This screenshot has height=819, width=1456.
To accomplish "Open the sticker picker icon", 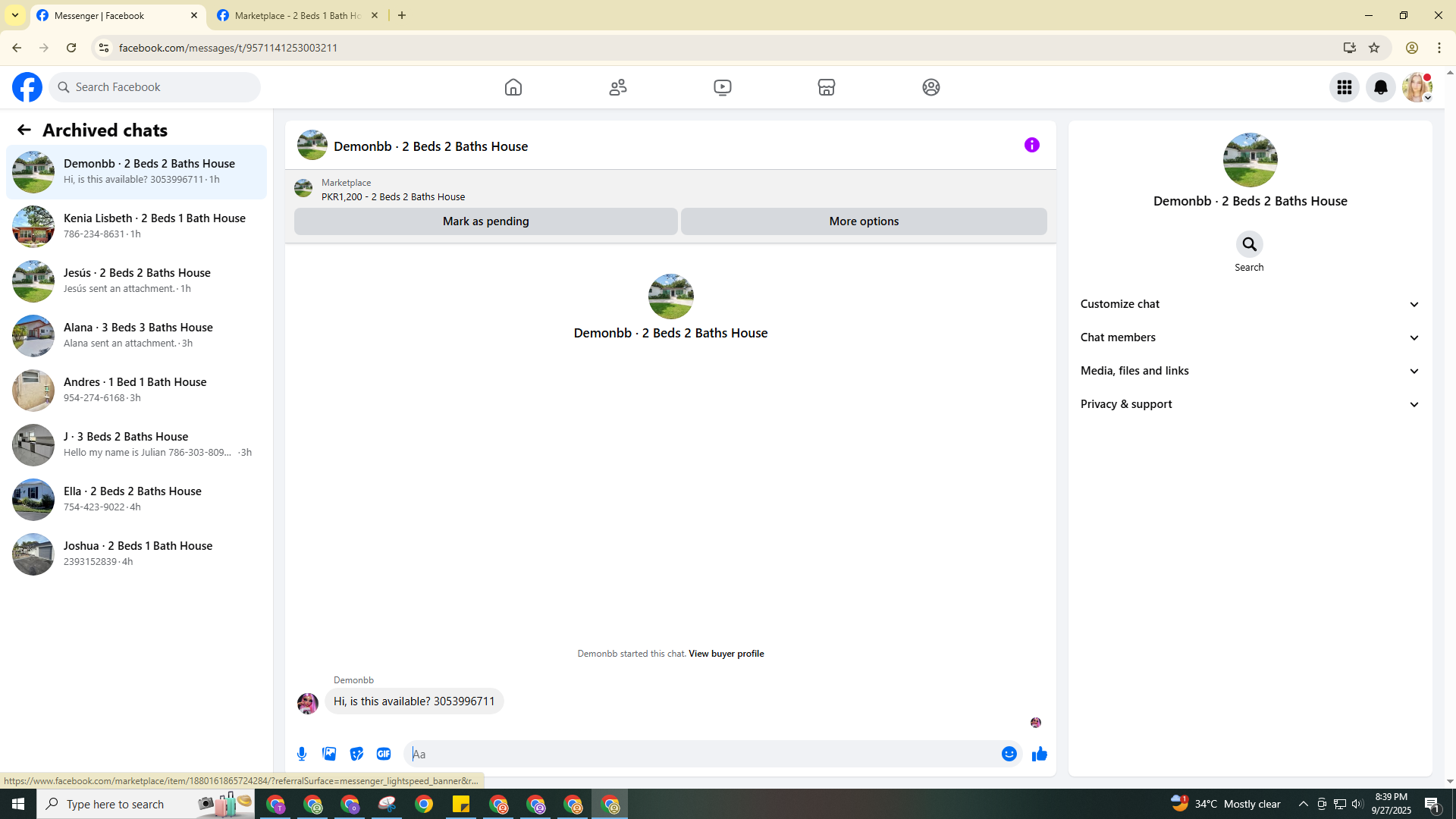I will (x=356, y=754).
